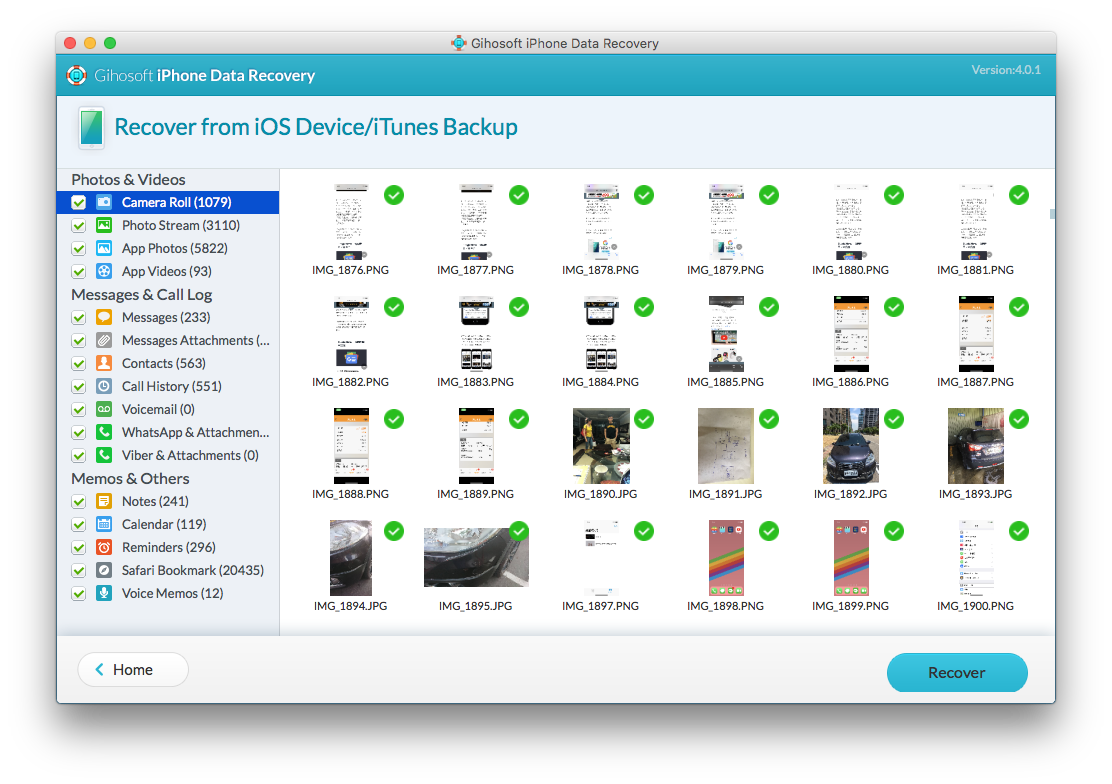Viewport: 1112px width, 784px height.
Task: Click the iPhone device icon beside page title
Action: (x=91, y=128)
